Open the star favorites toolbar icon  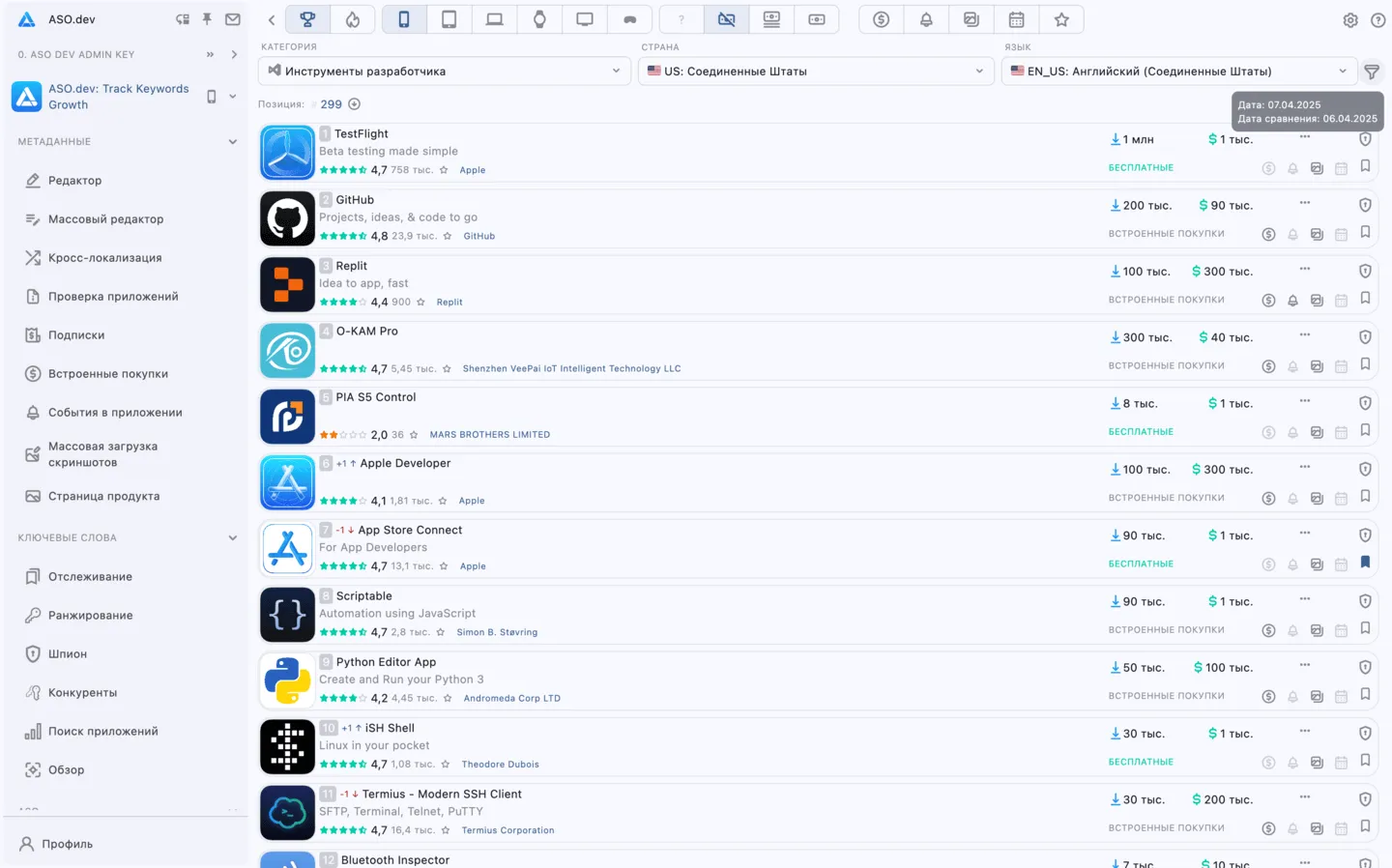(1061, 19)
